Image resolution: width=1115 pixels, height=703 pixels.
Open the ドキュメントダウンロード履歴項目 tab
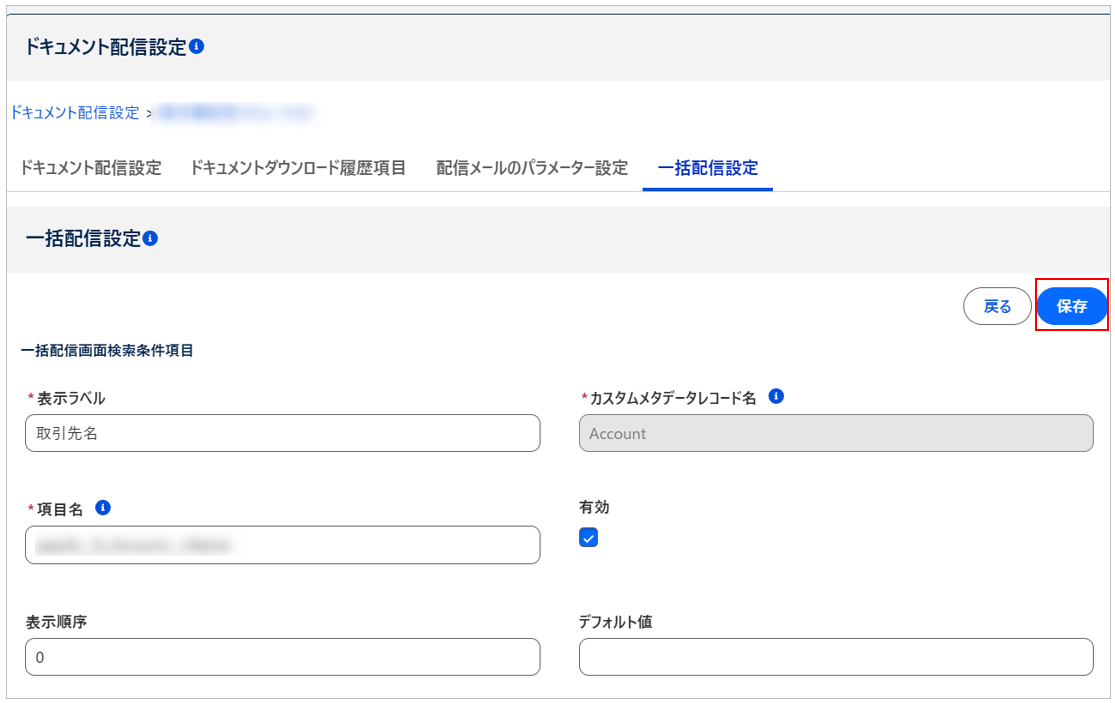coord(298,168)
